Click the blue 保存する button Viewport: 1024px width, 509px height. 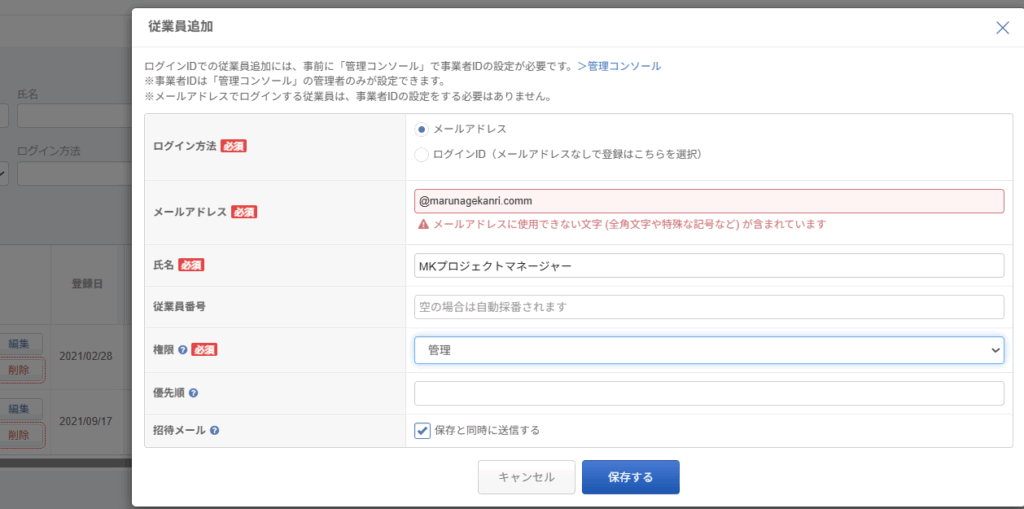click(x=630, y=477)
